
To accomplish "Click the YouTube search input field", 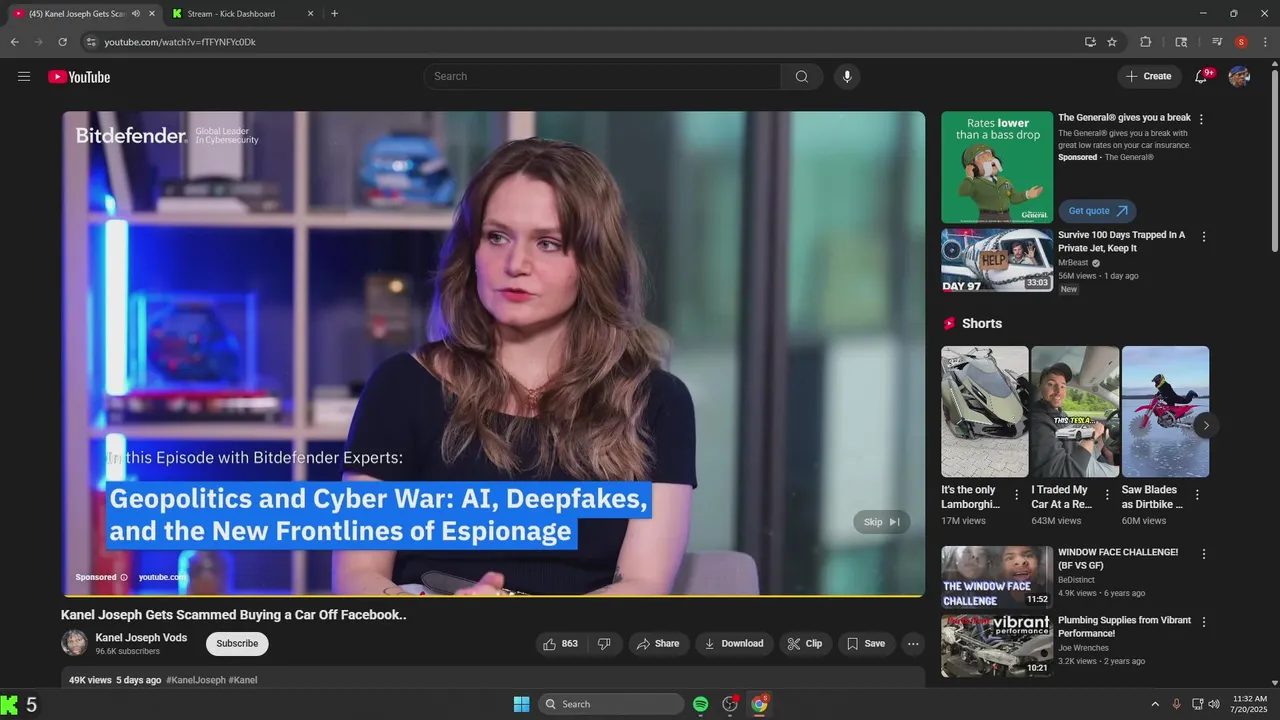I will tap(602, 77).
